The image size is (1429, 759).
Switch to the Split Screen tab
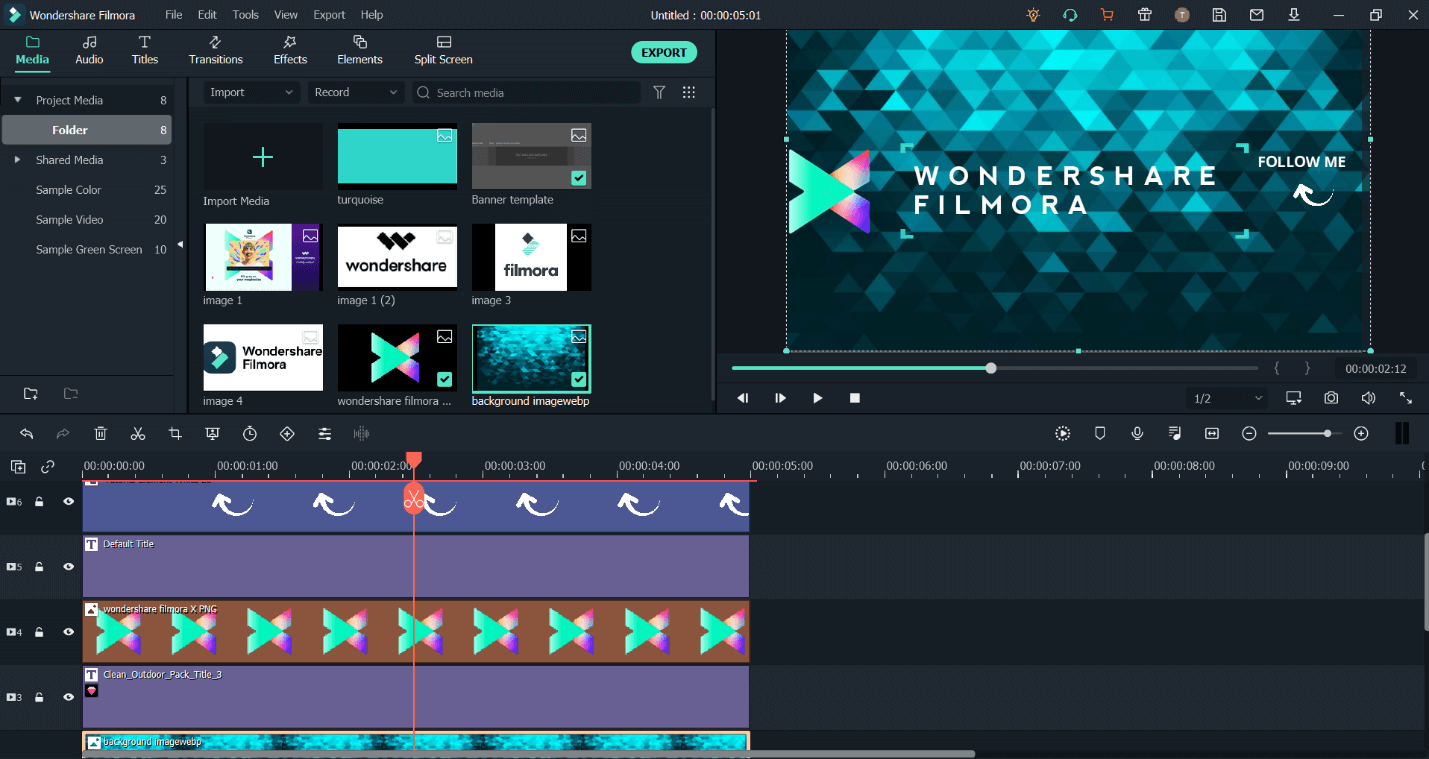[443, 50]
